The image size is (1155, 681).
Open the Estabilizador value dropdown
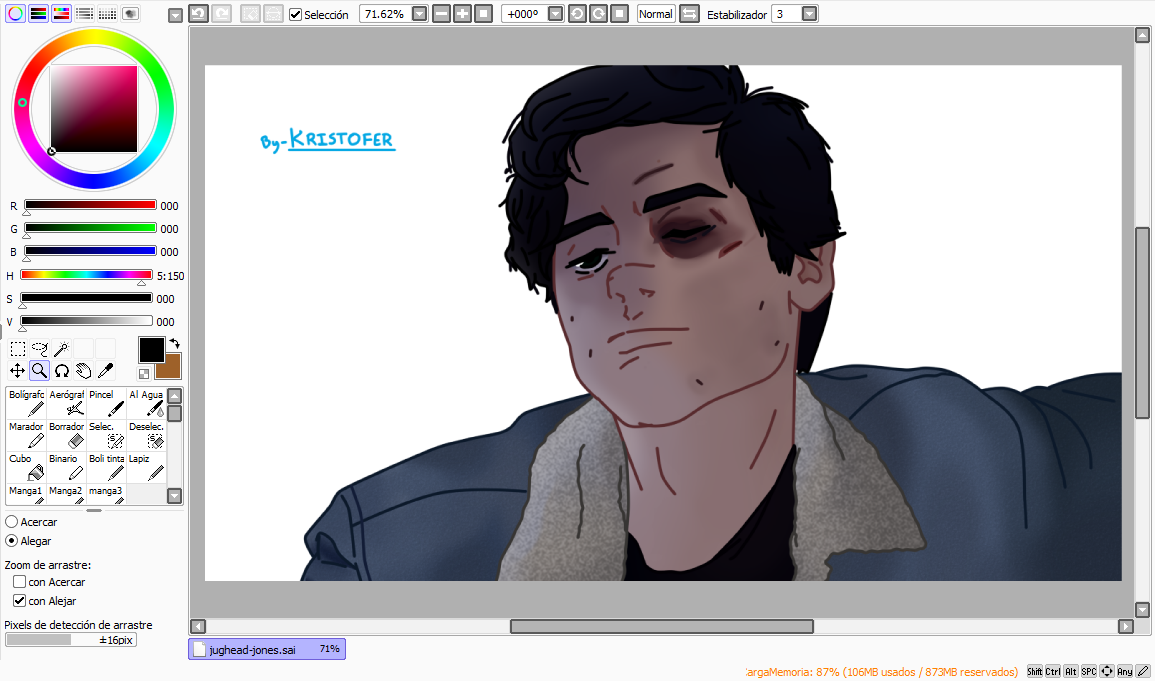(810, 14)
